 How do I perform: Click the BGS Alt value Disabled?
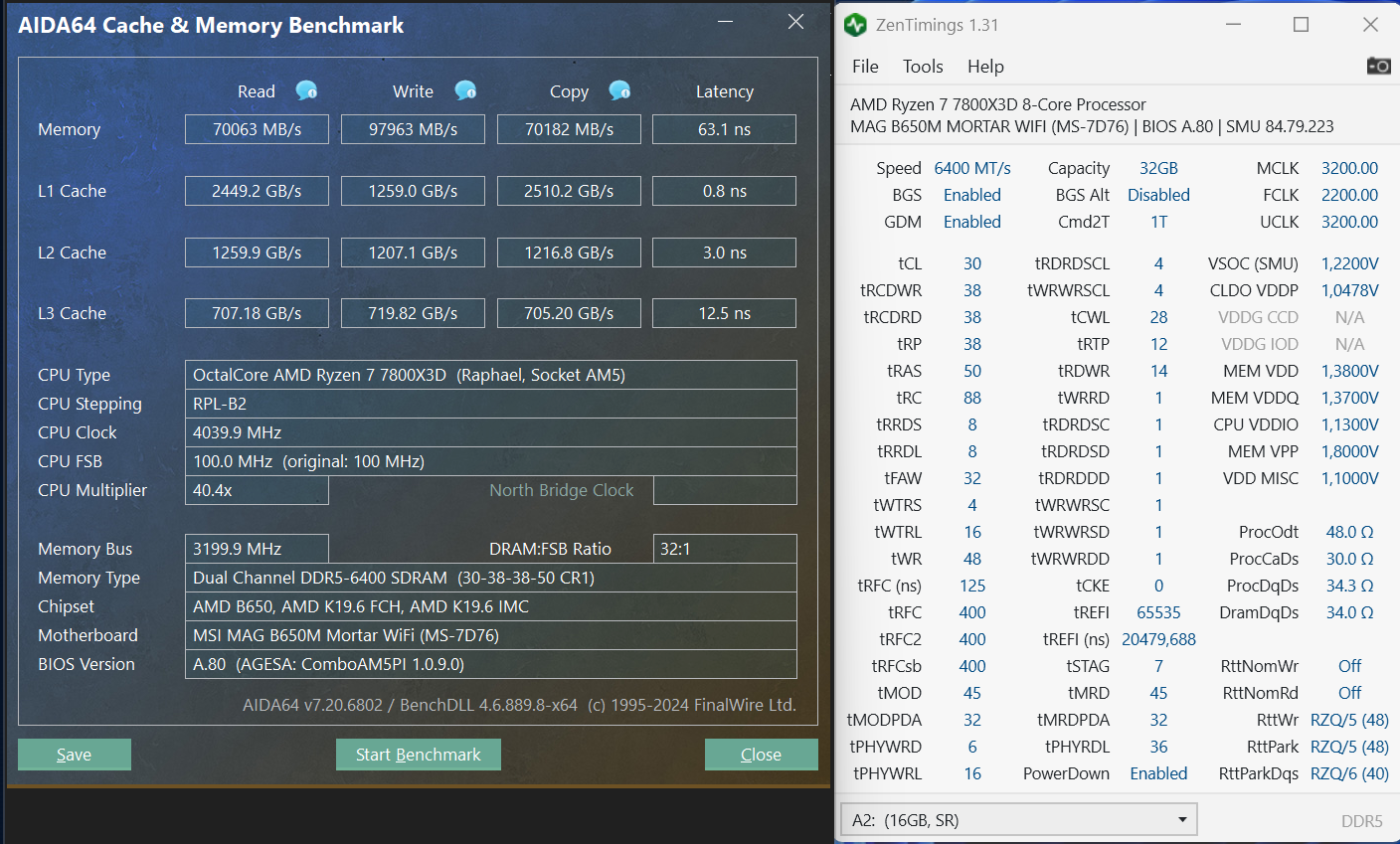[1158, 195]
